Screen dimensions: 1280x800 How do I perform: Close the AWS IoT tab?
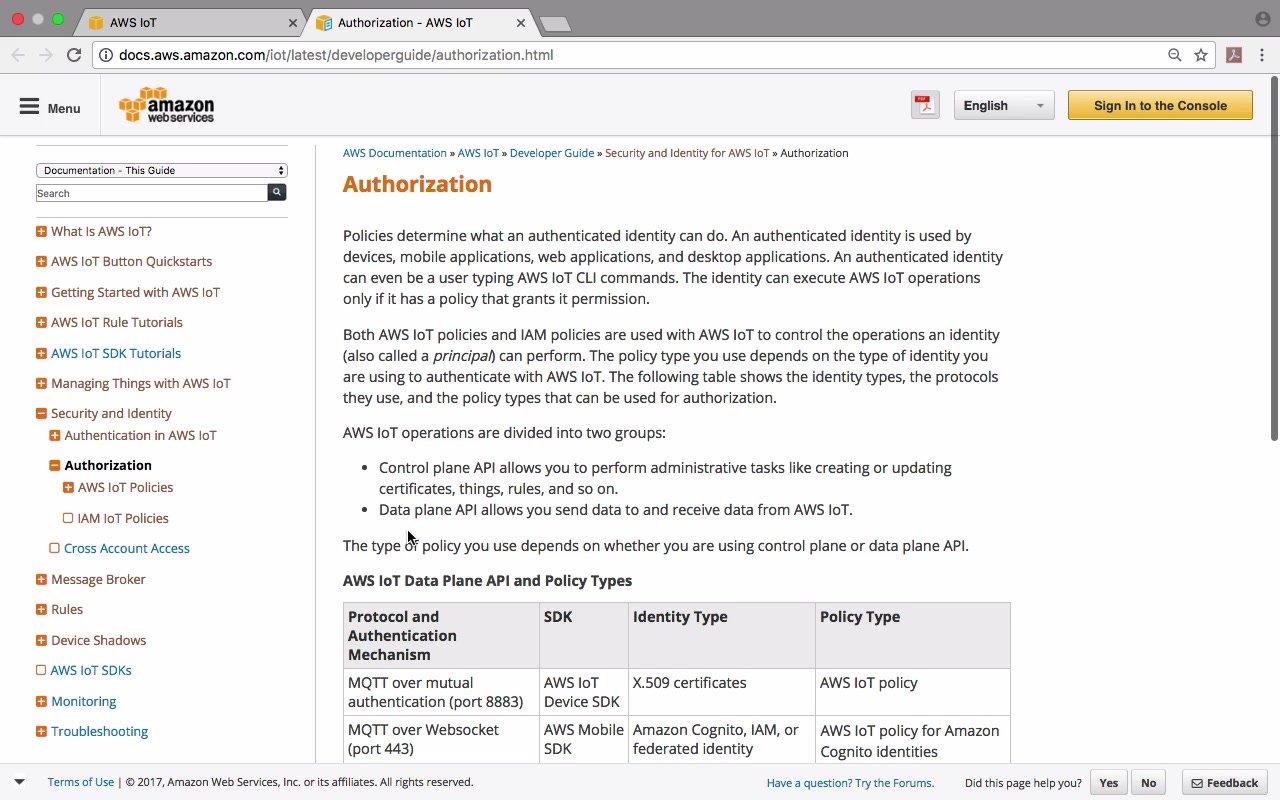coord(293,22)
